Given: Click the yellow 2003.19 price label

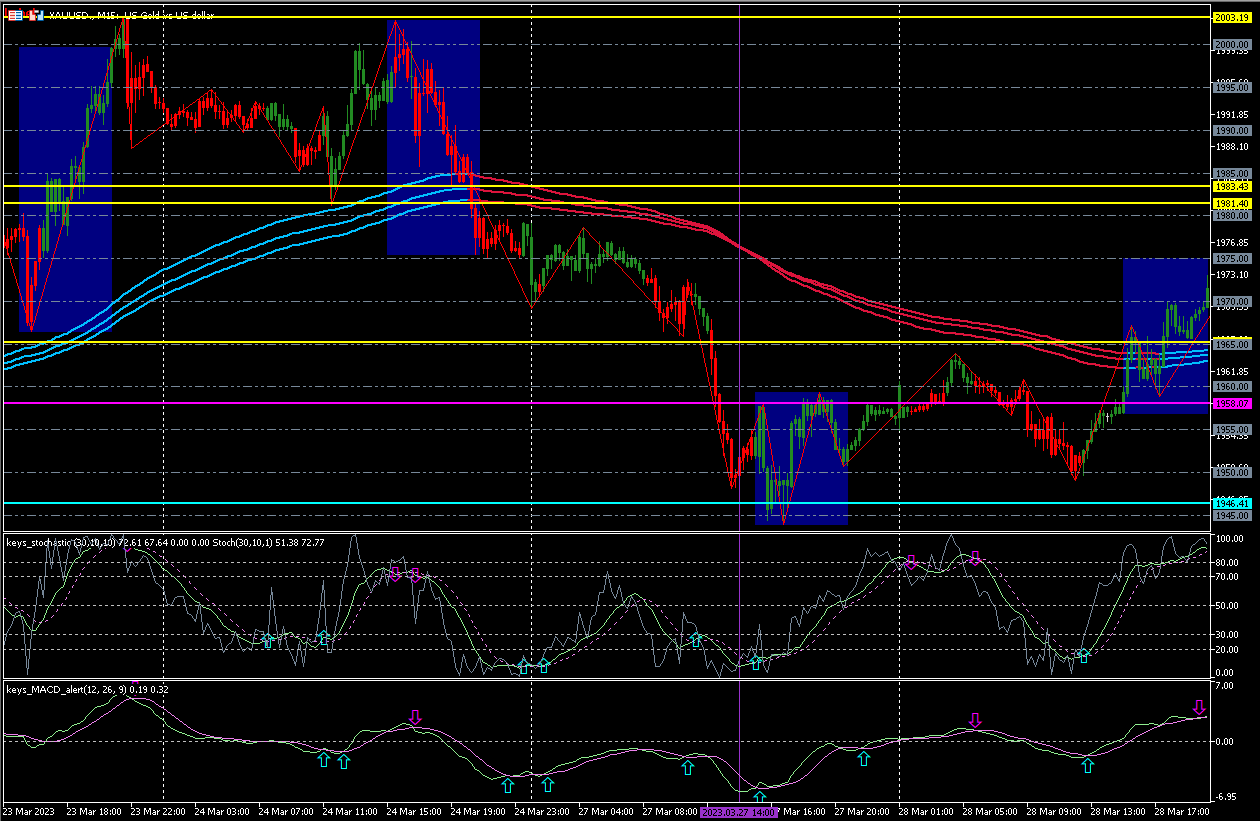Looking at the screenshot, I should point(1230,18).
